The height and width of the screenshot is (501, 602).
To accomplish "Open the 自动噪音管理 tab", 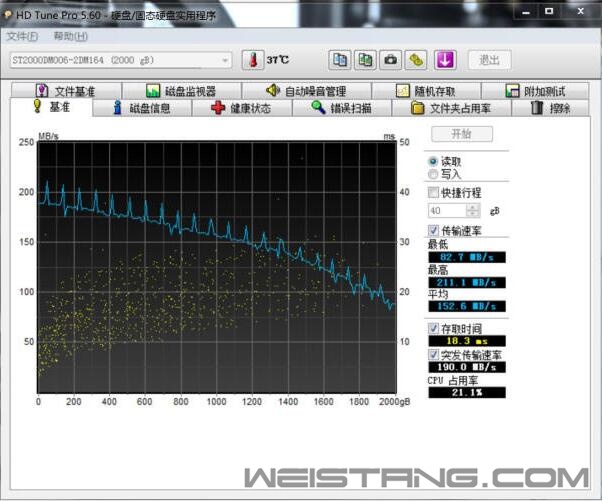I will point(306,91).
